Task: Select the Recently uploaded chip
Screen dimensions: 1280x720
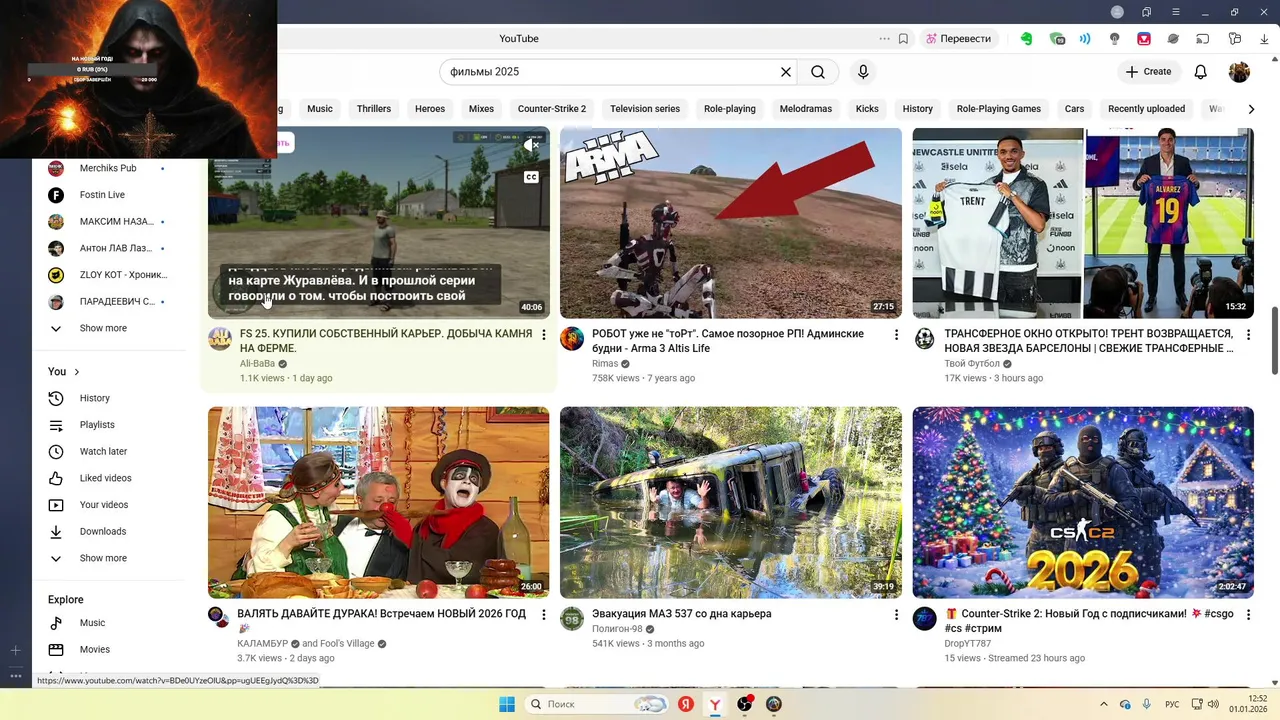Action: pyautogui.click(x=1146, y=109)
